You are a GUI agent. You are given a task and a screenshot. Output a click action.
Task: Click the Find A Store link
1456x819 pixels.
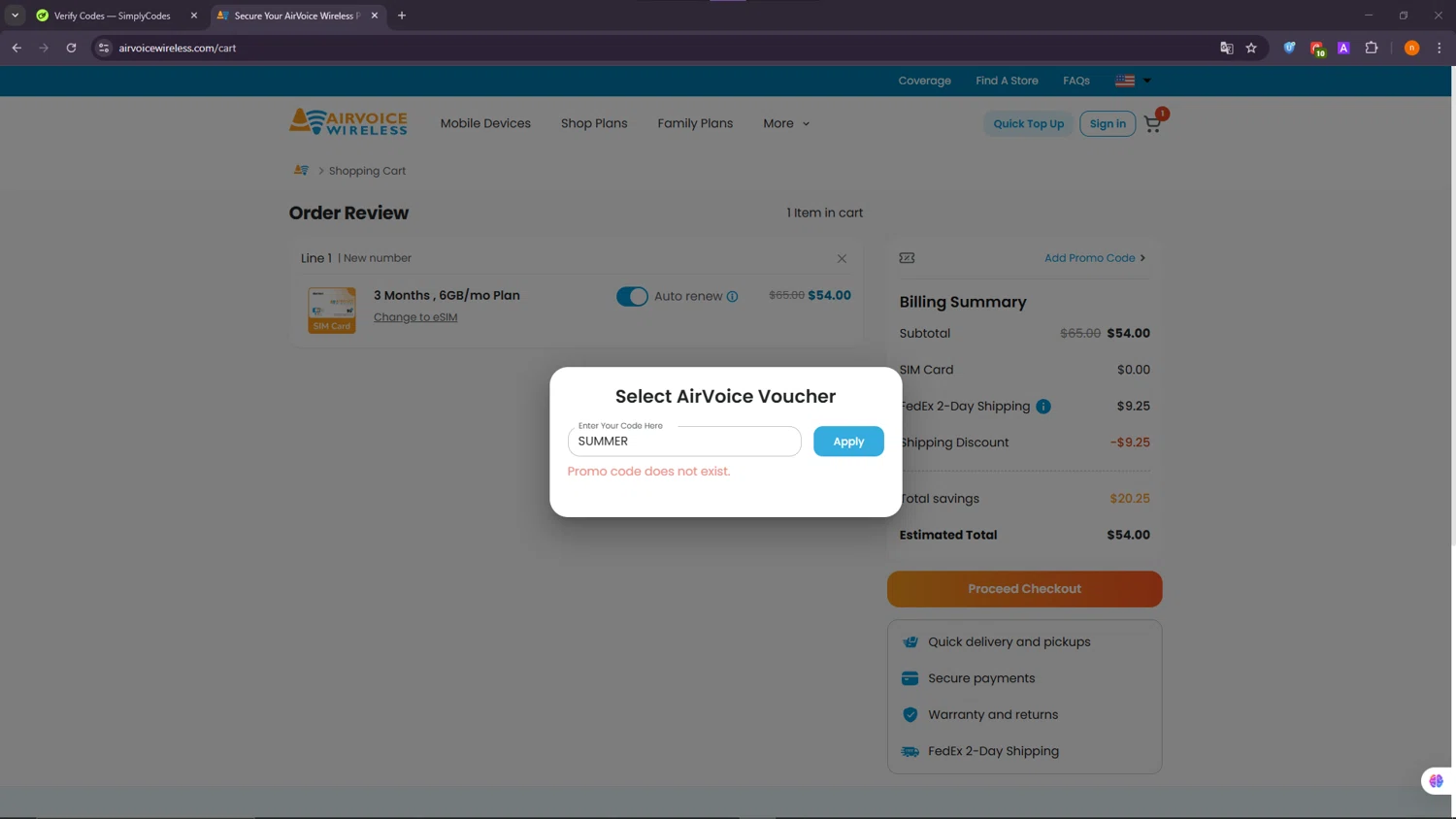click(x=1007, y=81)
